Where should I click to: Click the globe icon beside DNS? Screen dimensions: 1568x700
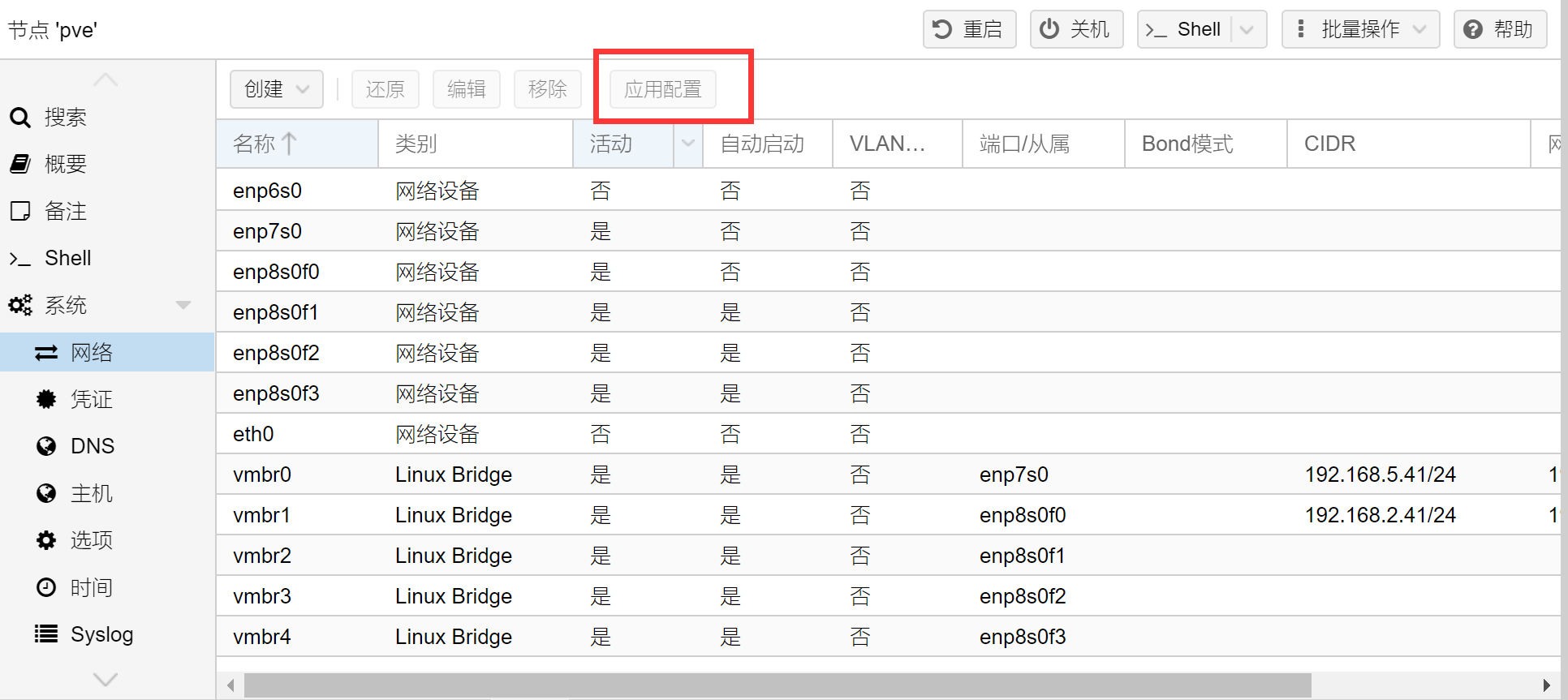coord(46,446)
